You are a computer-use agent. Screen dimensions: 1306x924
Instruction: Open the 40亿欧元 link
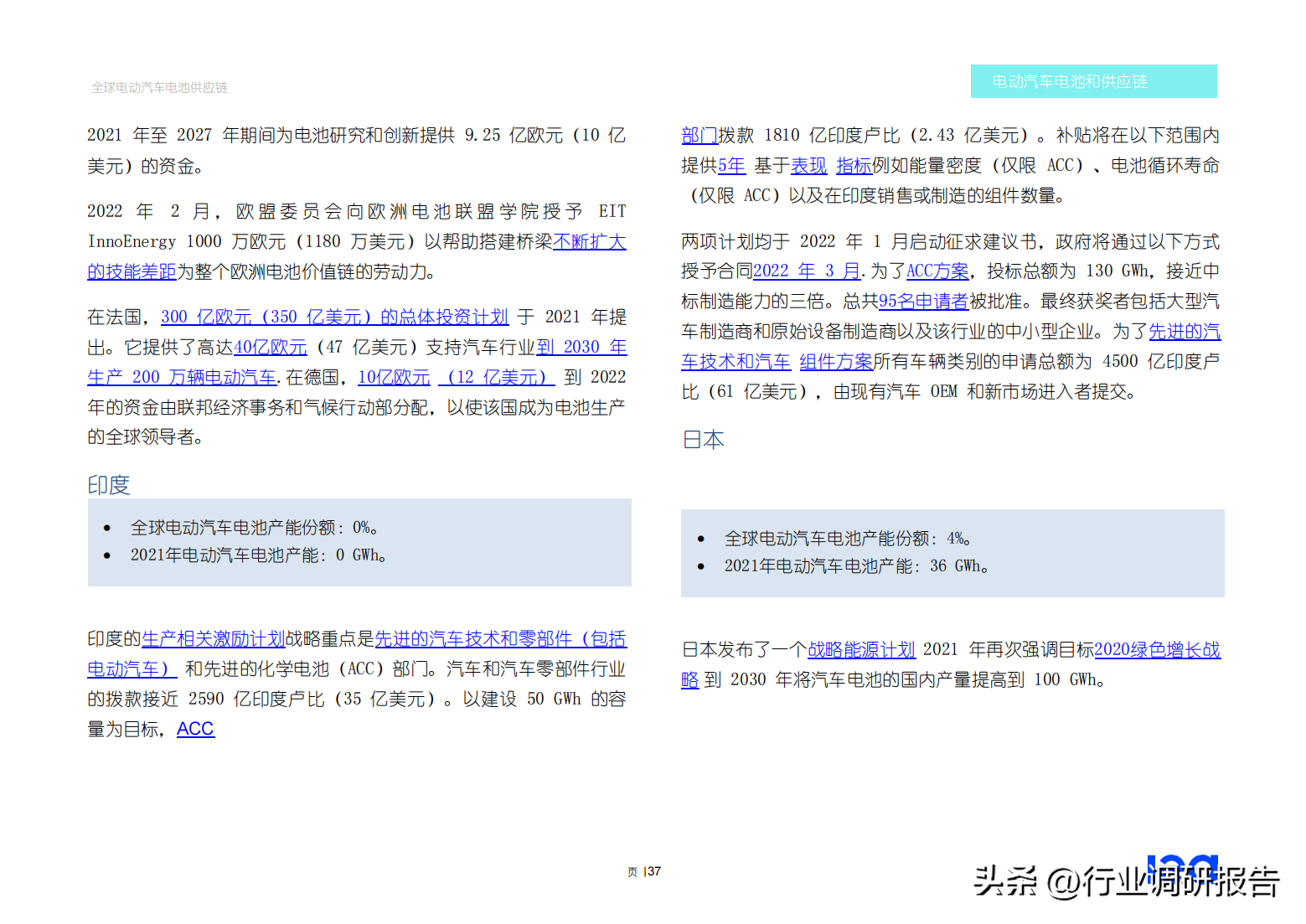[x=271, y=348]
